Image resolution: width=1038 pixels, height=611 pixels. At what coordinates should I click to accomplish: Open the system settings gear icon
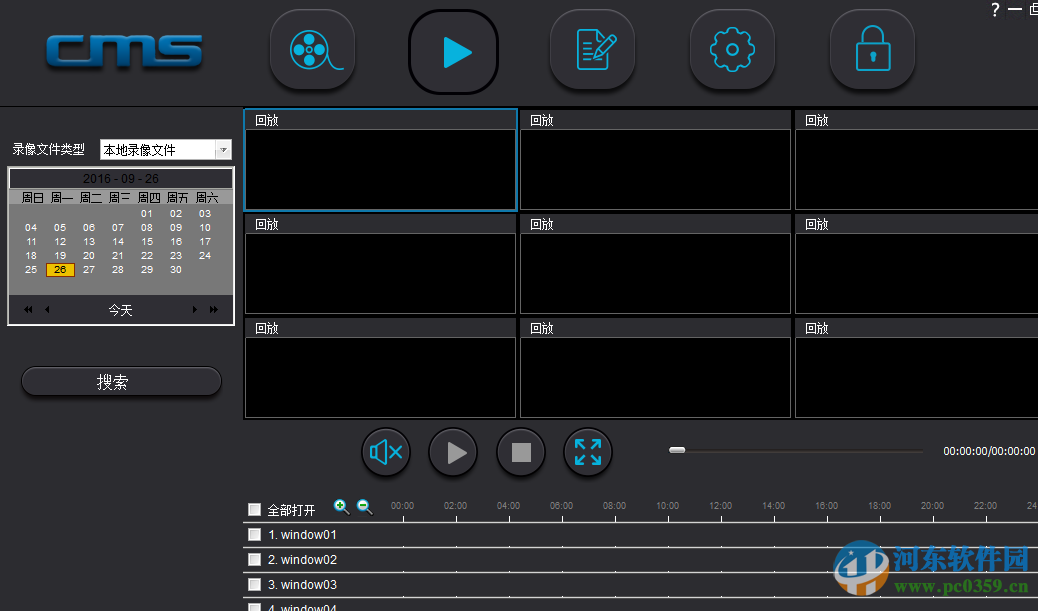[732, 49]
